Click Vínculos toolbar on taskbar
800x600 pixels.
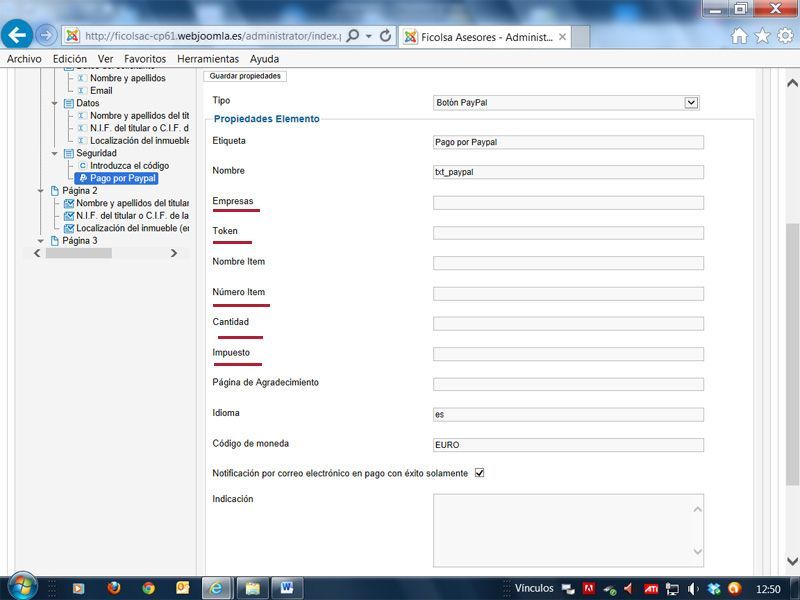click(x=534, y=588)
